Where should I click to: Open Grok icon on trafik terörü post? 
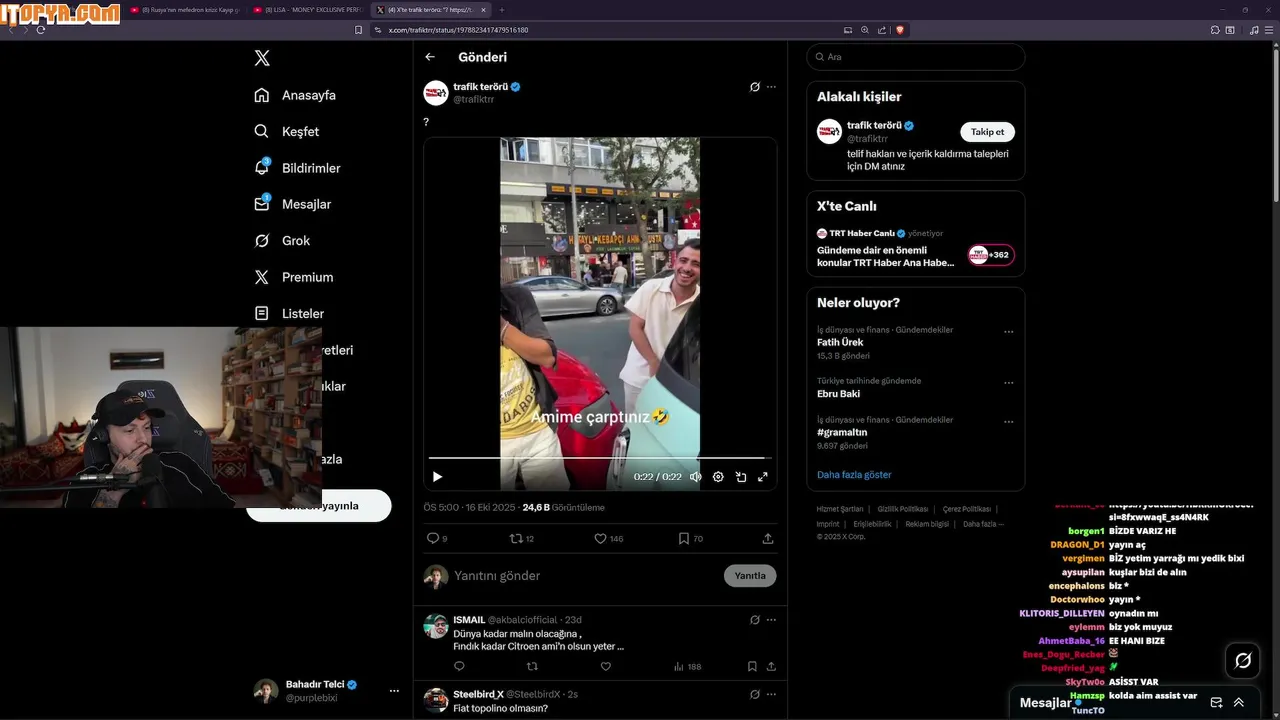coord(755,87)
